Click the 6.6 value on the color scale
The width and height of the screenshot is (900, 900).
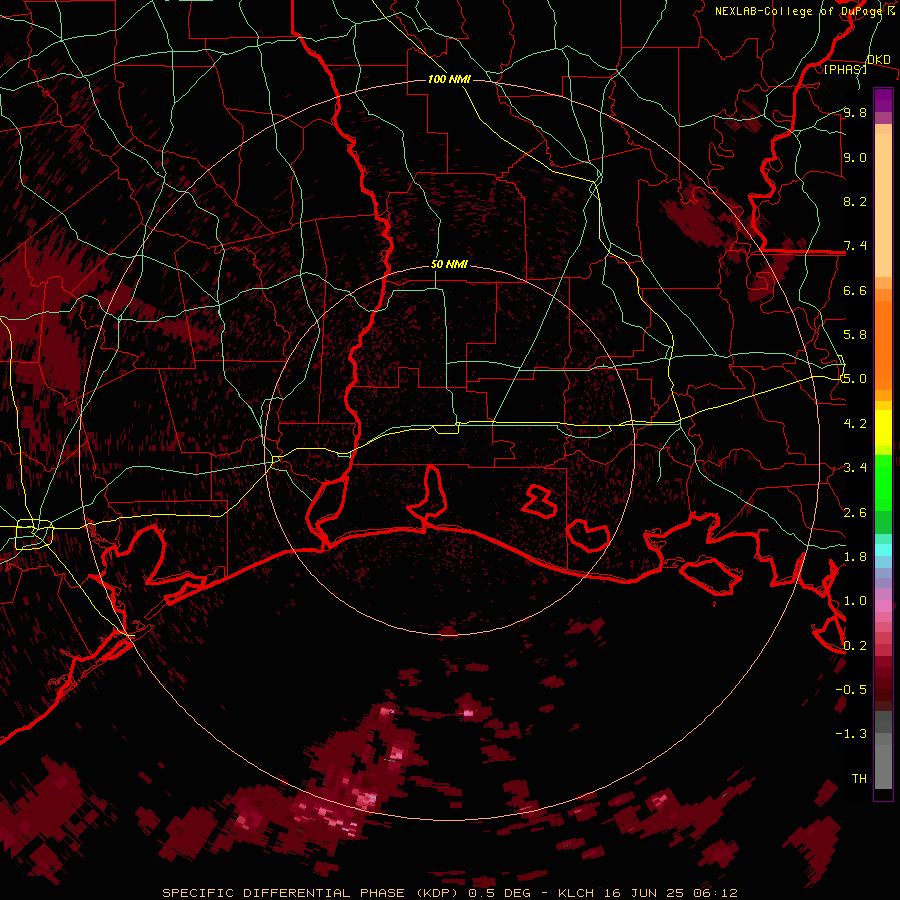pyautogui.click(x=855, y=290)
